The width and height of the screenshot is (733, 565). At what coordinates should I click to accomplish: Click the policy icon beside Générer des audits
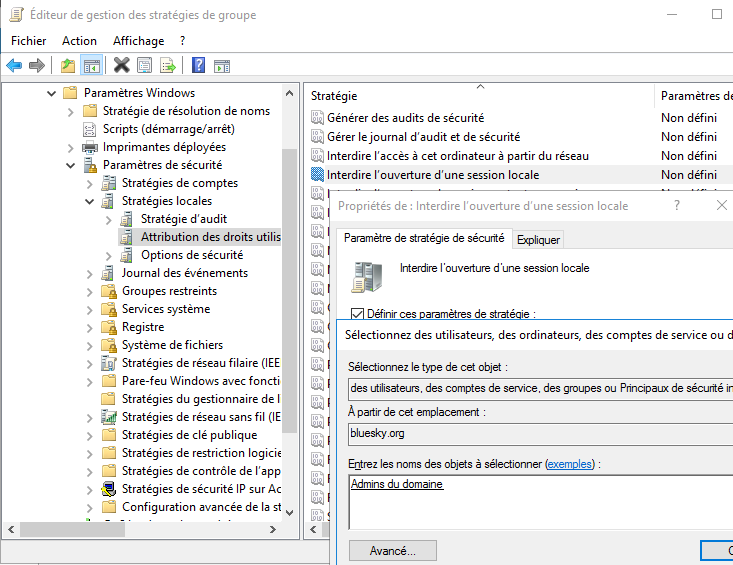coord(317,118)
